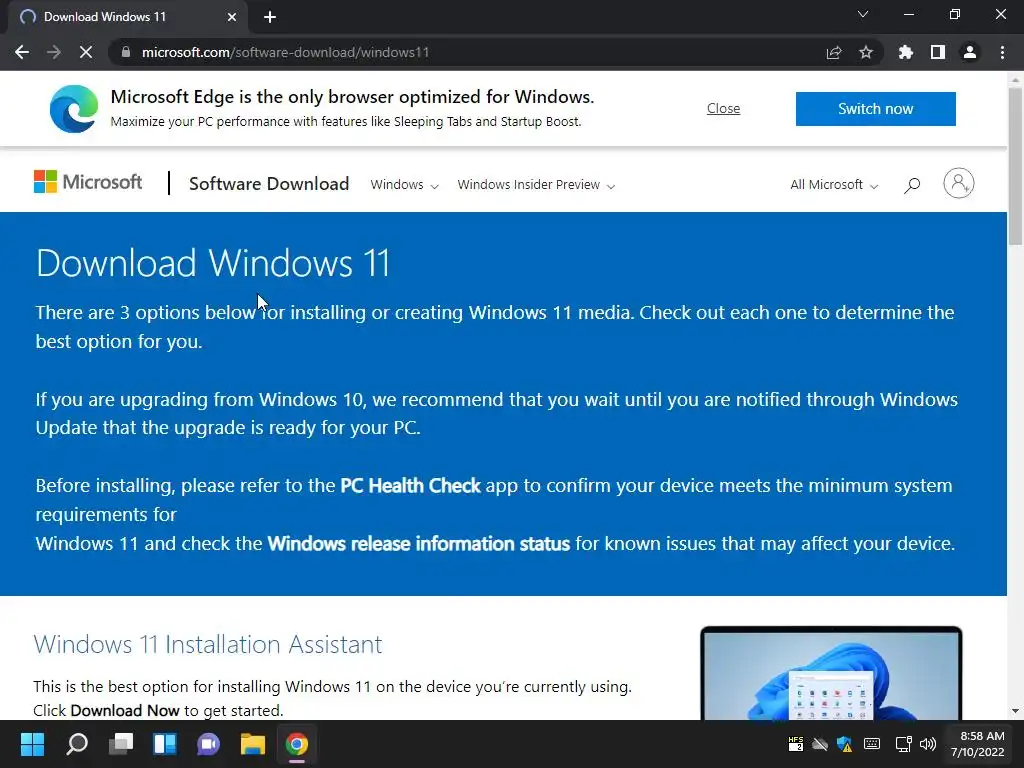Click scrollbar down arrow
Screen dimensions: 1024x768
click(x=1015, y=711)
